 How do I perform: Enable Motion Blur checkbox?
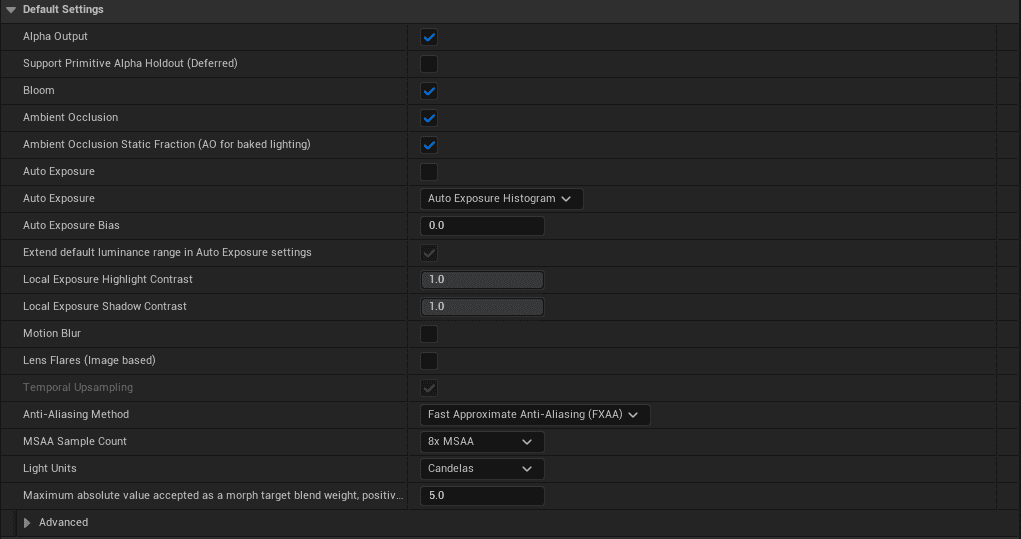428,334
